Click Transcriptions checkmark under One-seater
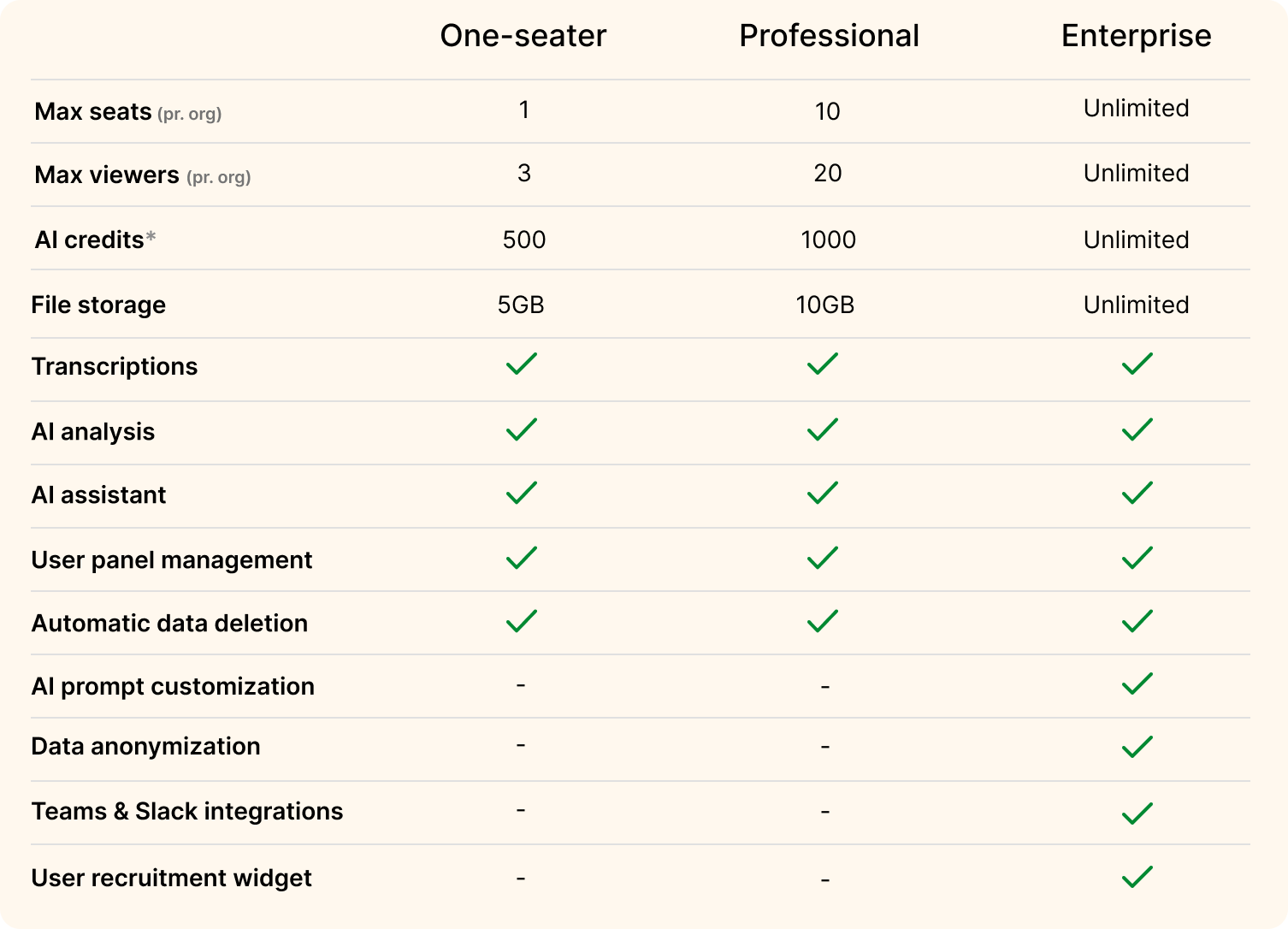 click(522, 364)
